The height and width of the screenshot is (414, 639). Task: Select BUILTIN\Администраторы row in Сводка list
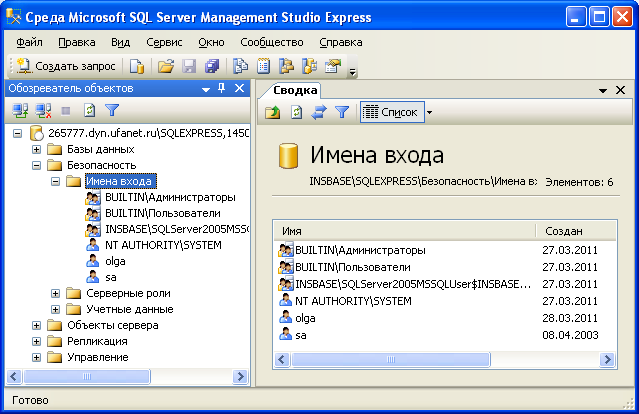tap(445, 250)
